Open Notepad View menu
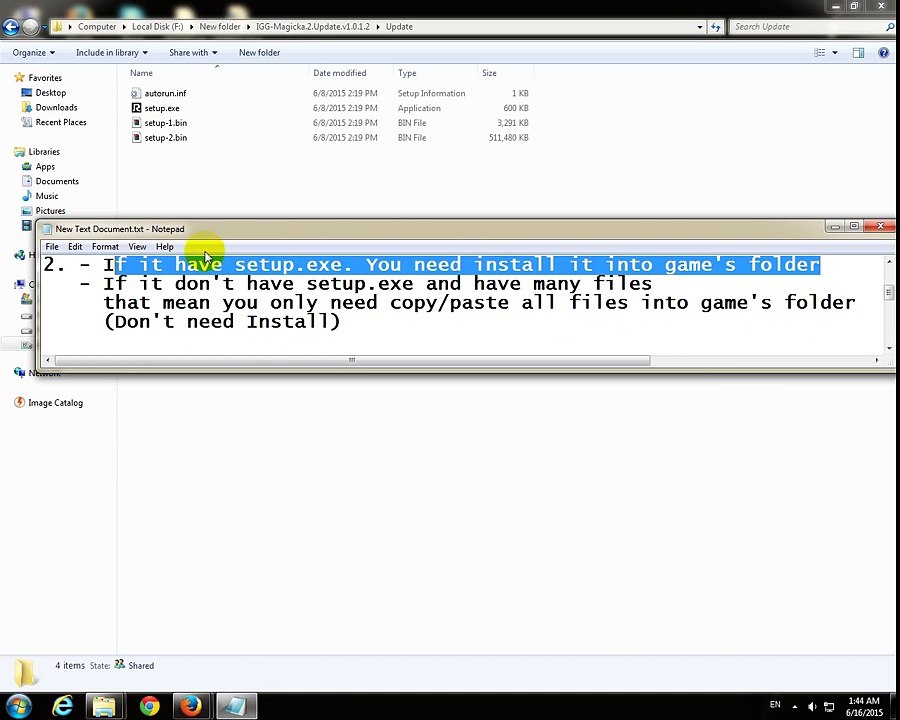900x720 pixels. click(137, 247)
